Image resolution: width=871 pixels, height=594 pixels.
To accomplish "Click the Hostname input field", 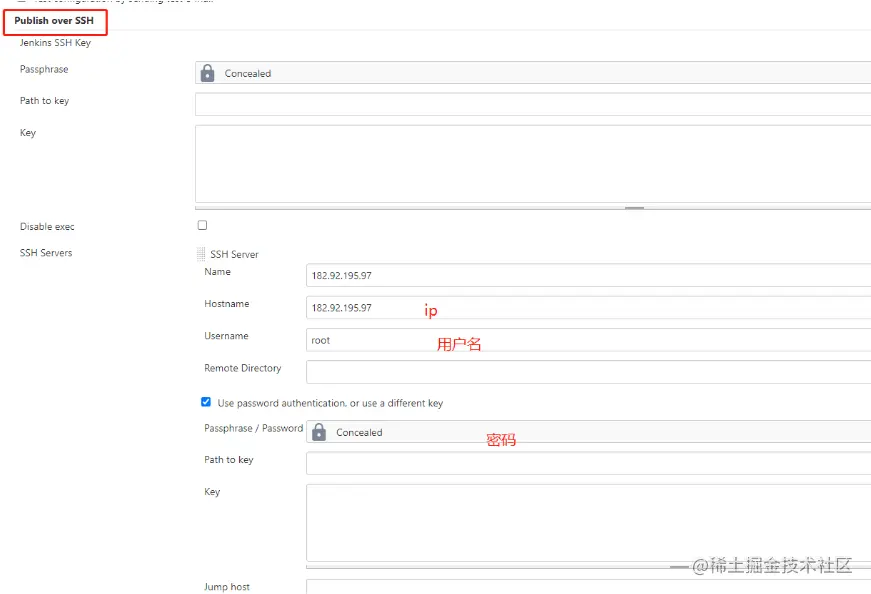I will tap(588, 307).
